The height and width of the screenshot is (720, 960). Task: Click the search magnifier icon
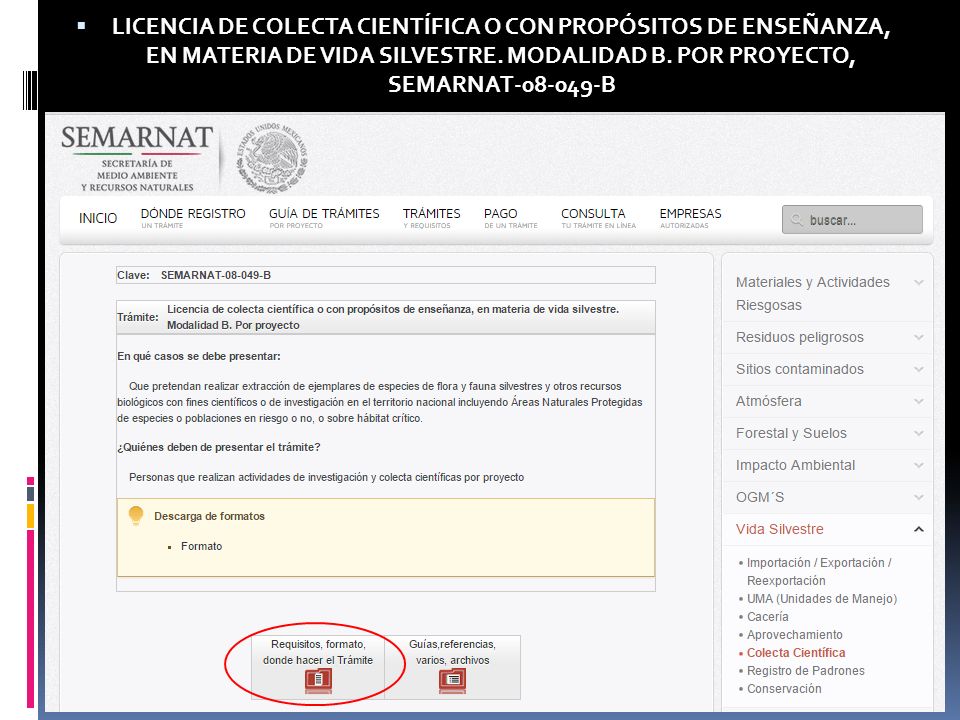coord(797,220)
